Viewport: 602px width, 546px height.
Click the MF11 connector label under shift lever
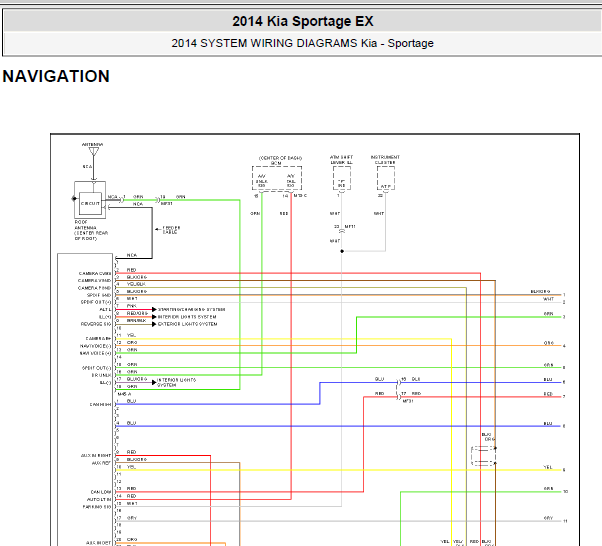pos(350,227)
